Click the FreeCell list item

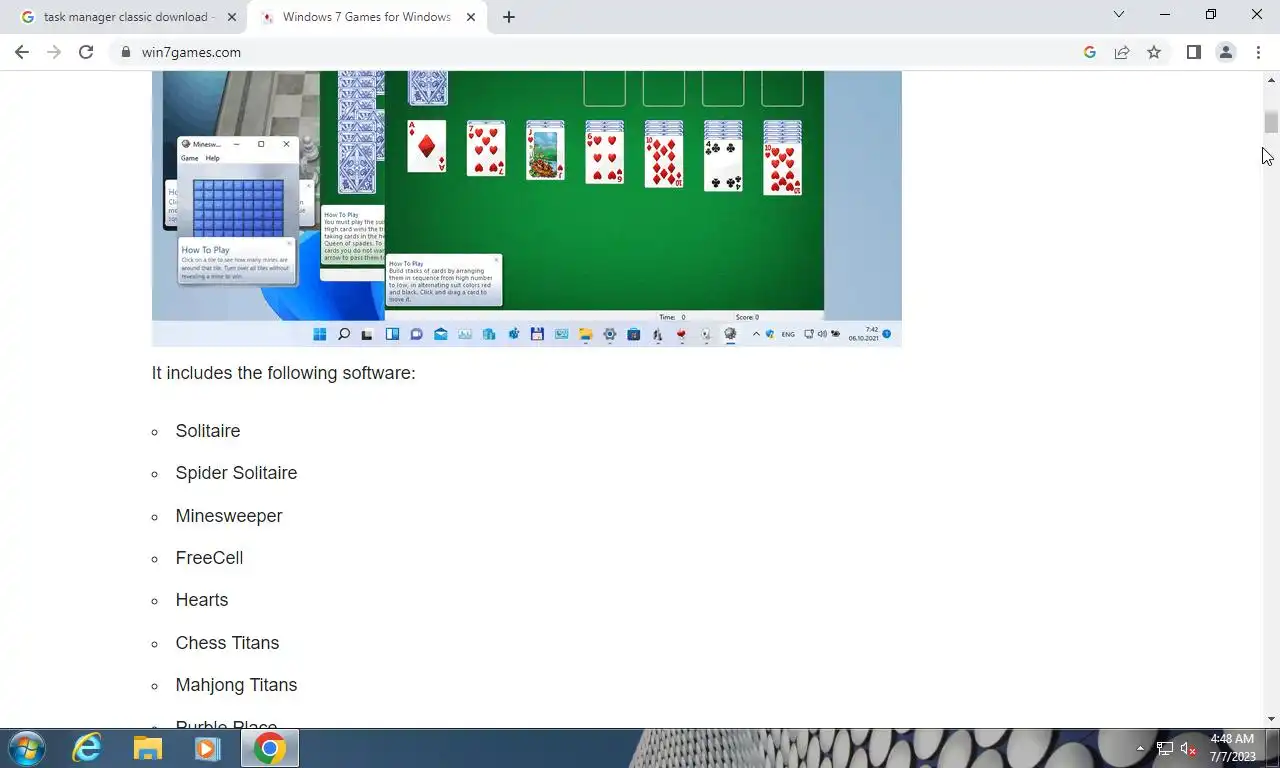[x=209, y=558]
